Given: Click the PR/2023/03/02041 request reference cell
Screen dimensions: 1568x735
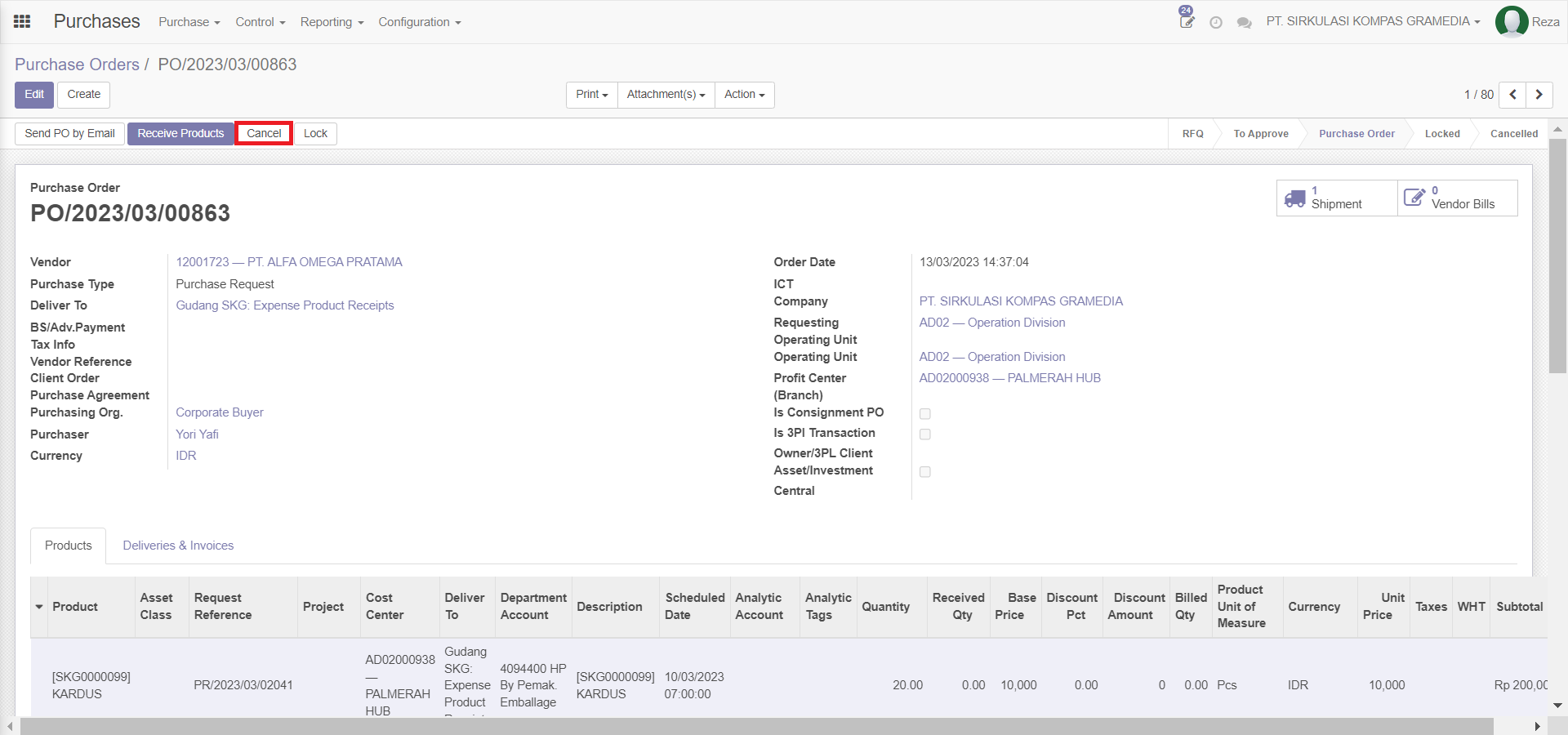Looking at the screenshot, I should [243, 685].
